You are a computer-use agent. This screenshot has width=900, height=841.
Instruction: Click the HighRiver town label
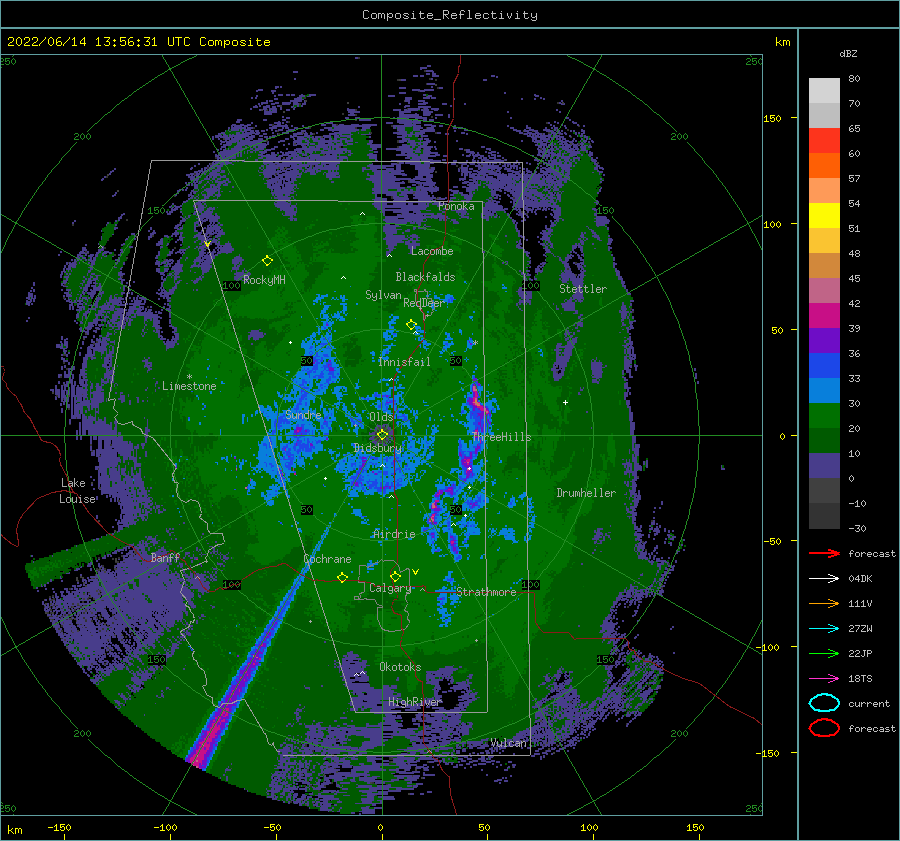[x=415, y=702]
